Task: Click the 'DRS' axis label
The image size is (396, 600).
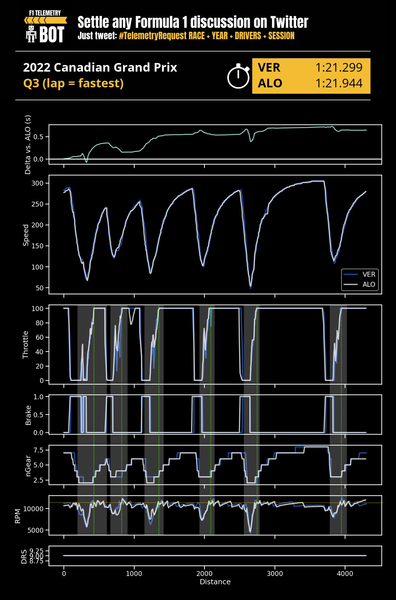Action: (x=24, y=556)
